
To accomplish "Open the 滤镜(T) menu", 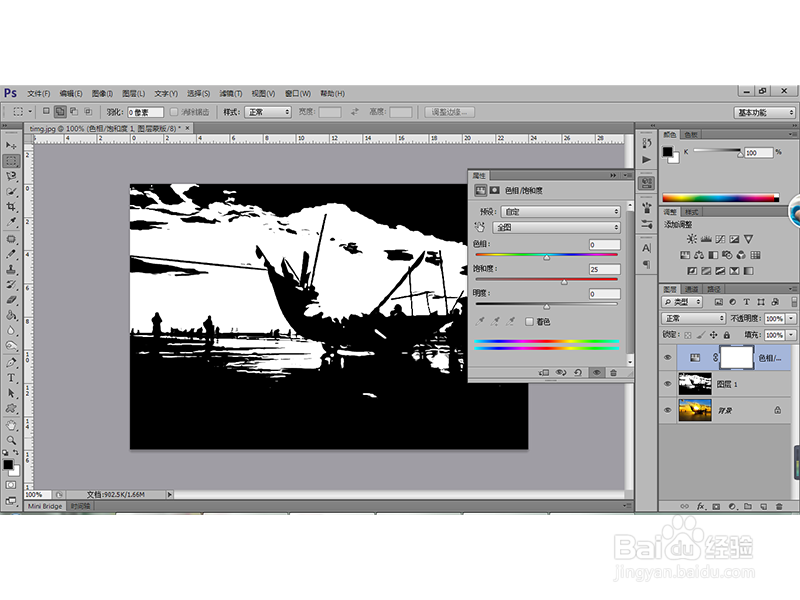I will [231, 93].
